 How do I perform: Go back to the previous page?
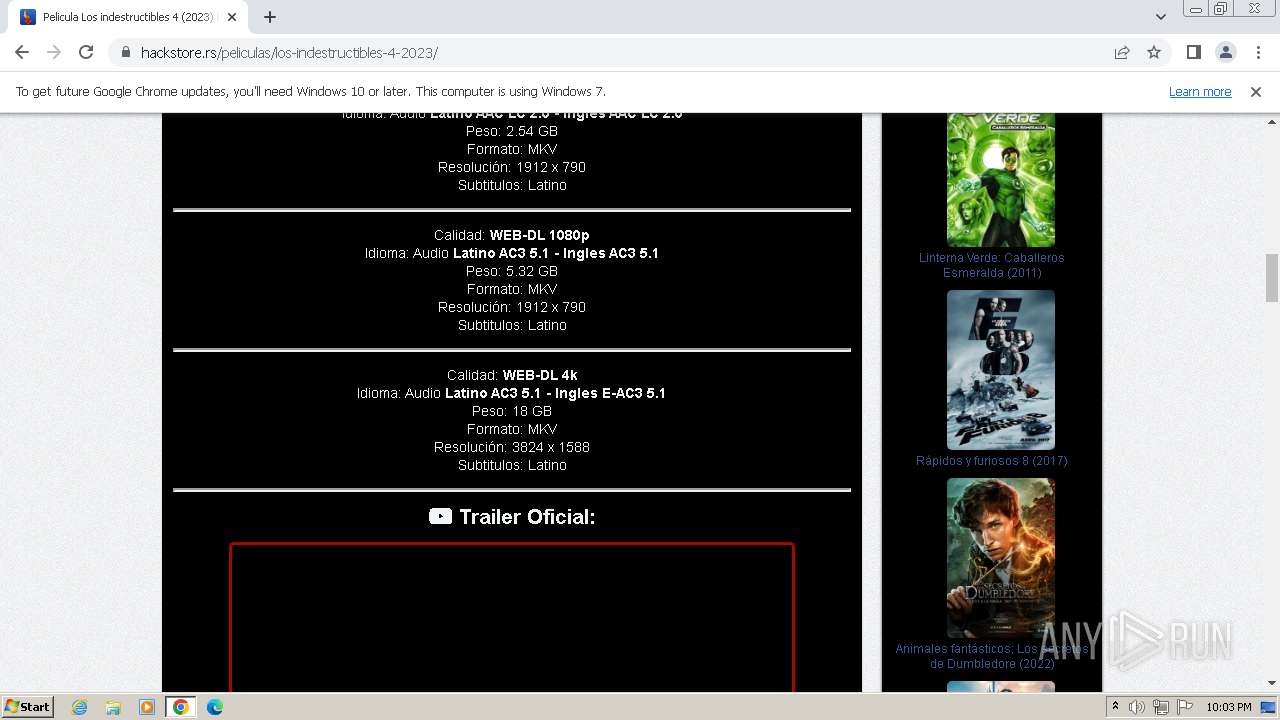(22, 52)
